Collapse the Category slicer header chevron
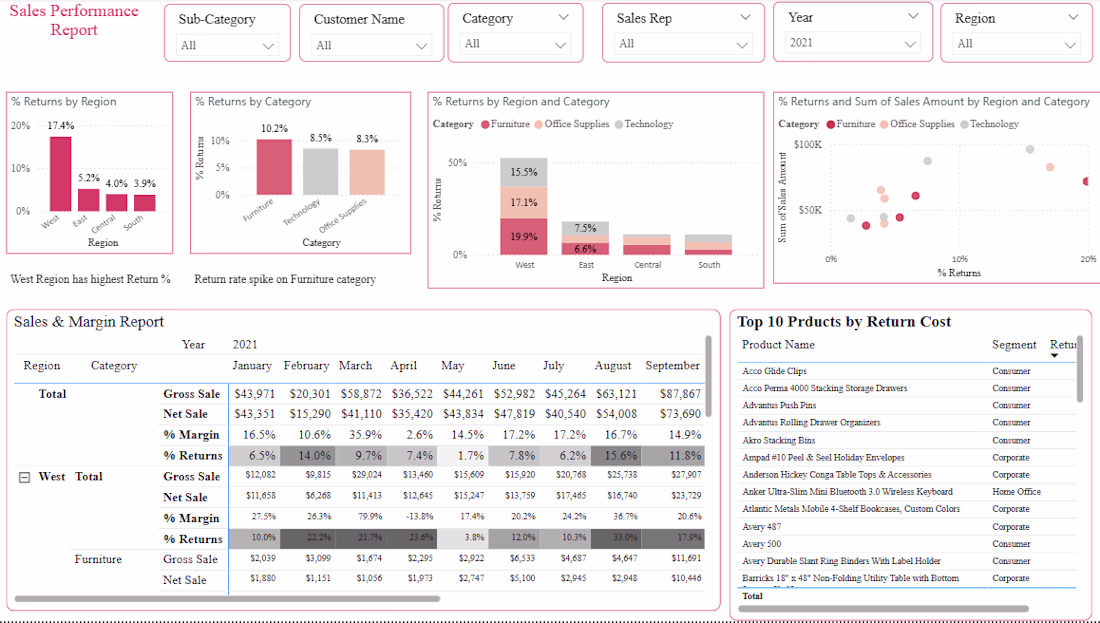This screenshot has width=1100, height=623. coord(563,18)
